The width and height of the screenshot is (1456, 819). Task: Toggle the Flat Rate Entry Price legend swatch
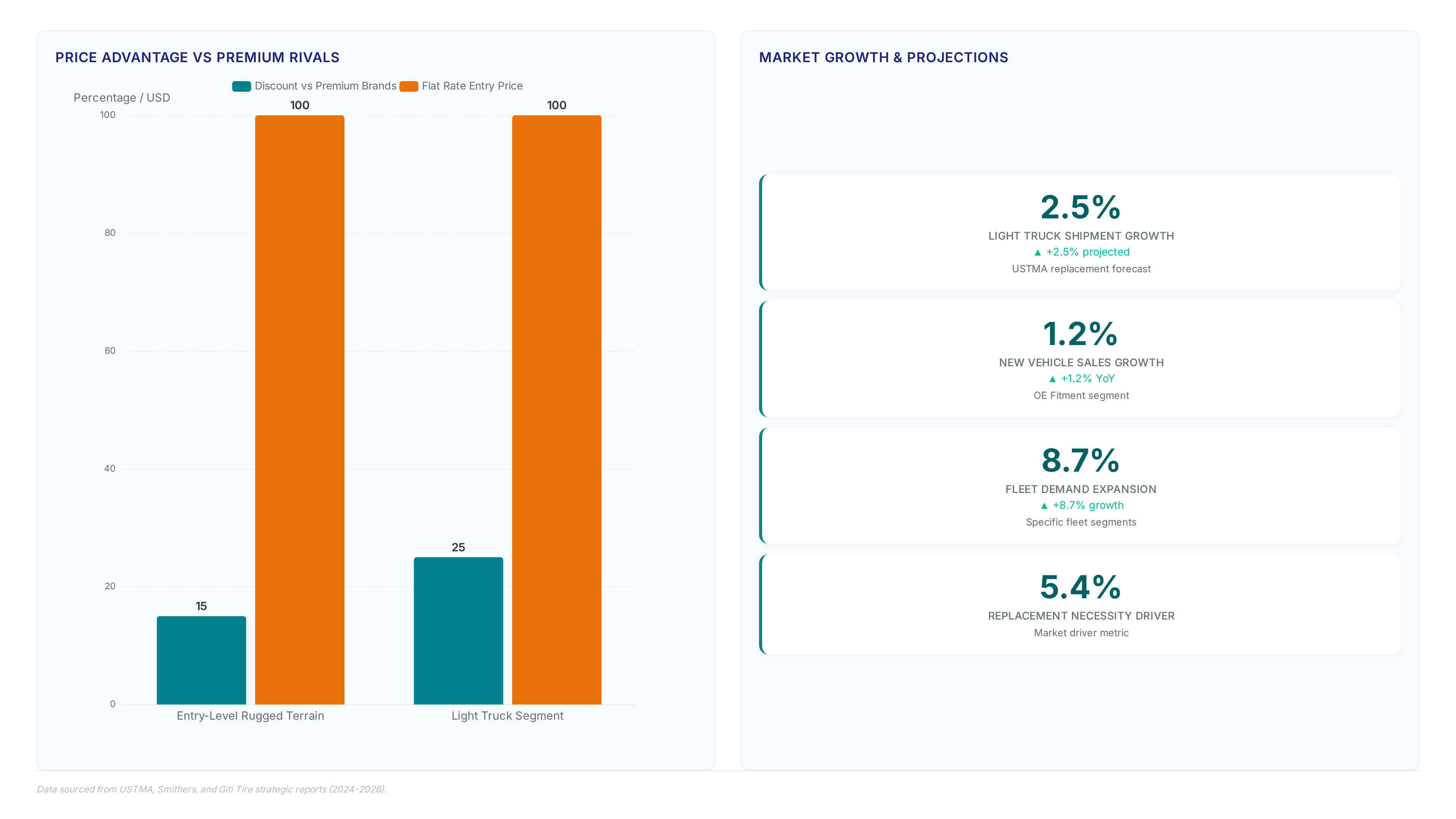point(409,86)
